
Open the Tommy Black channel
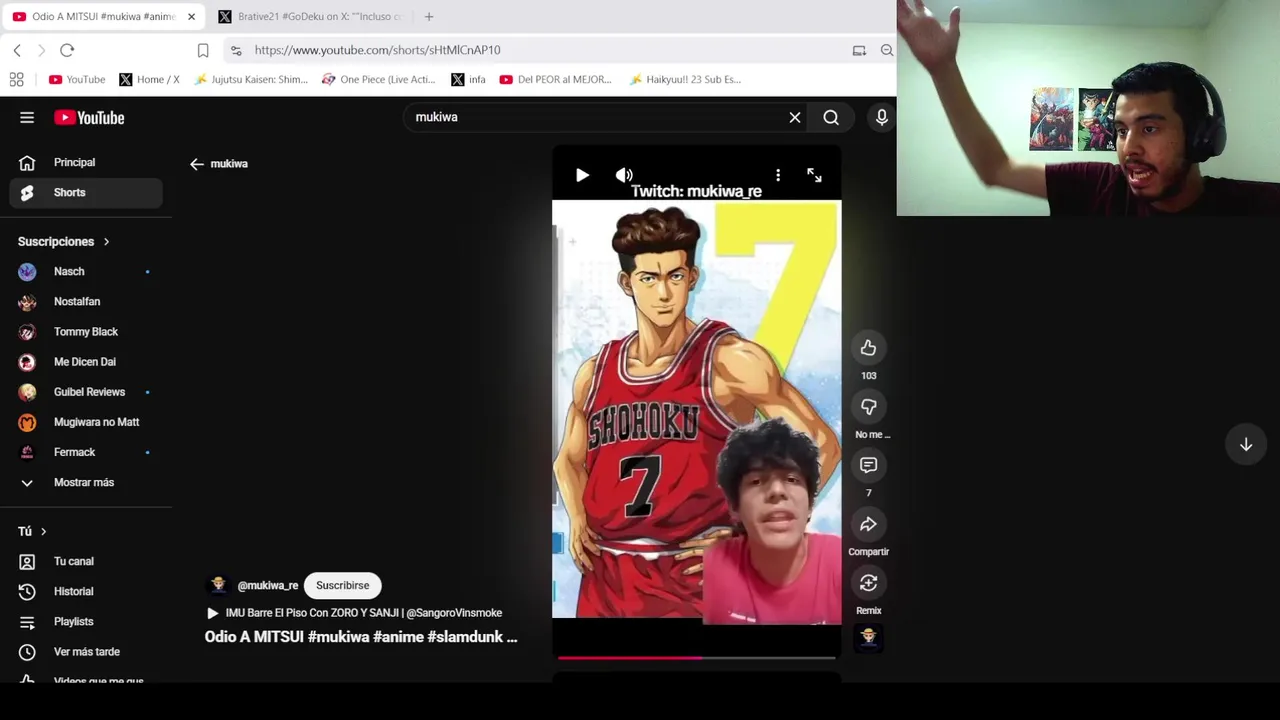pyautogui.click(x=86, y=331)
